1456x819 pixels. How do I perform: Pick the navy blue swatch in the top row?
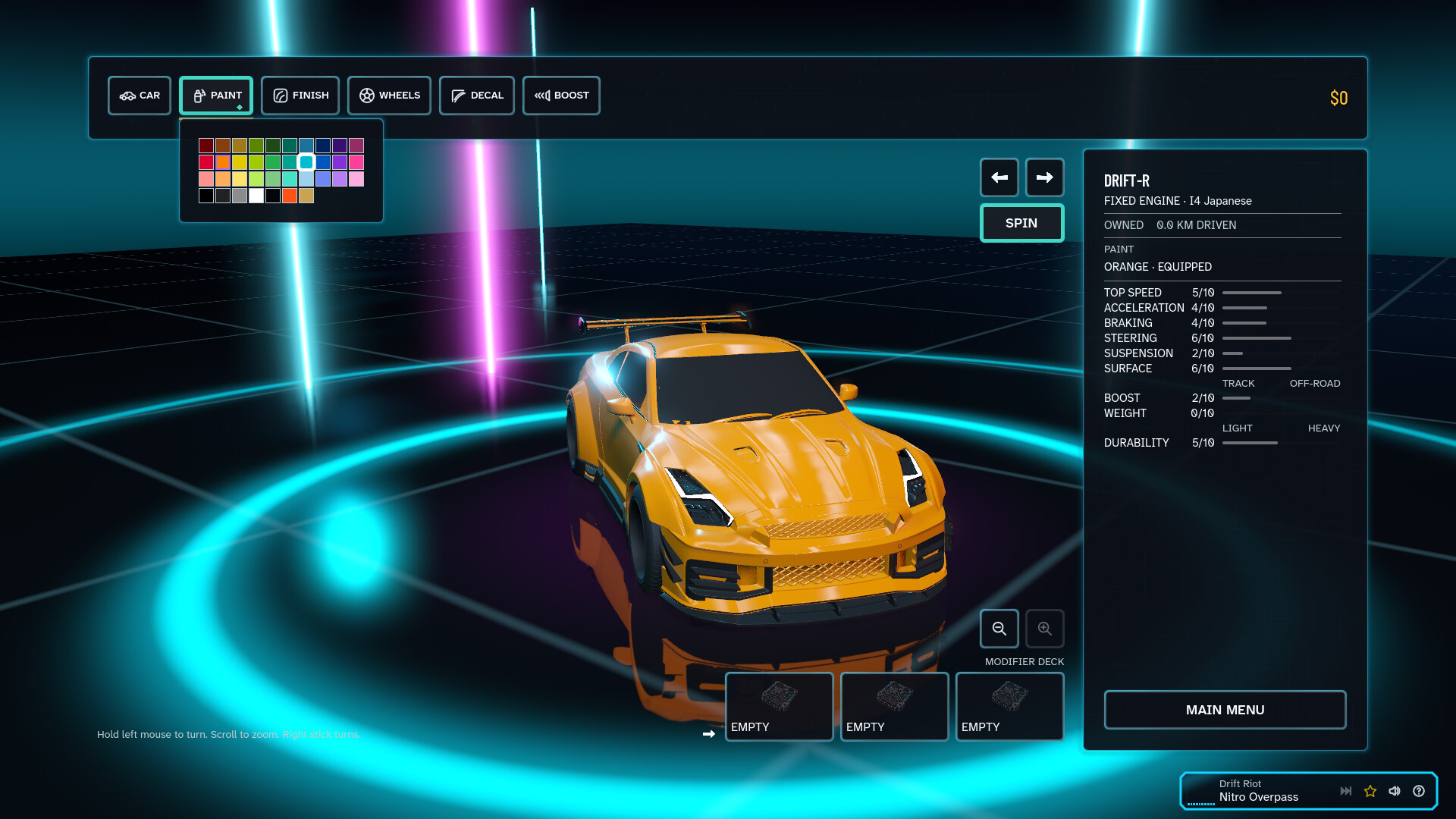pos(323,146)
